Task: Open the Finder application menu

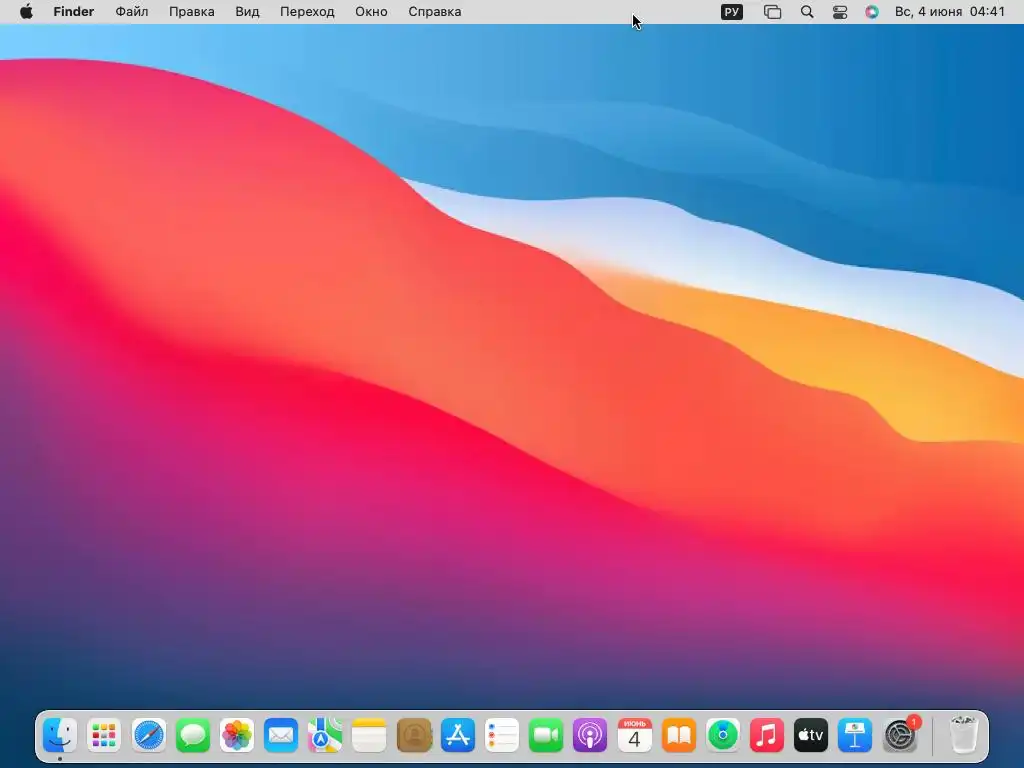Action: pyautogui.click(x=74, y=12)
